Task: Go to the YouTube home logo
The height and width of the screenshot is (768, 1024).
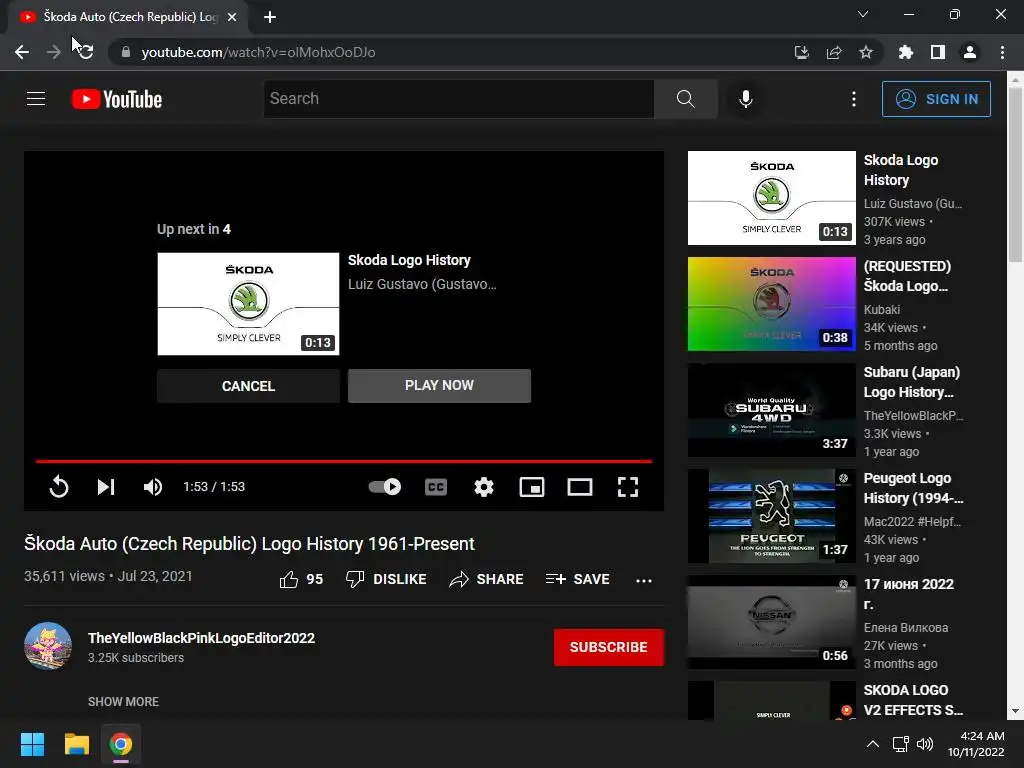Action: 117,99
